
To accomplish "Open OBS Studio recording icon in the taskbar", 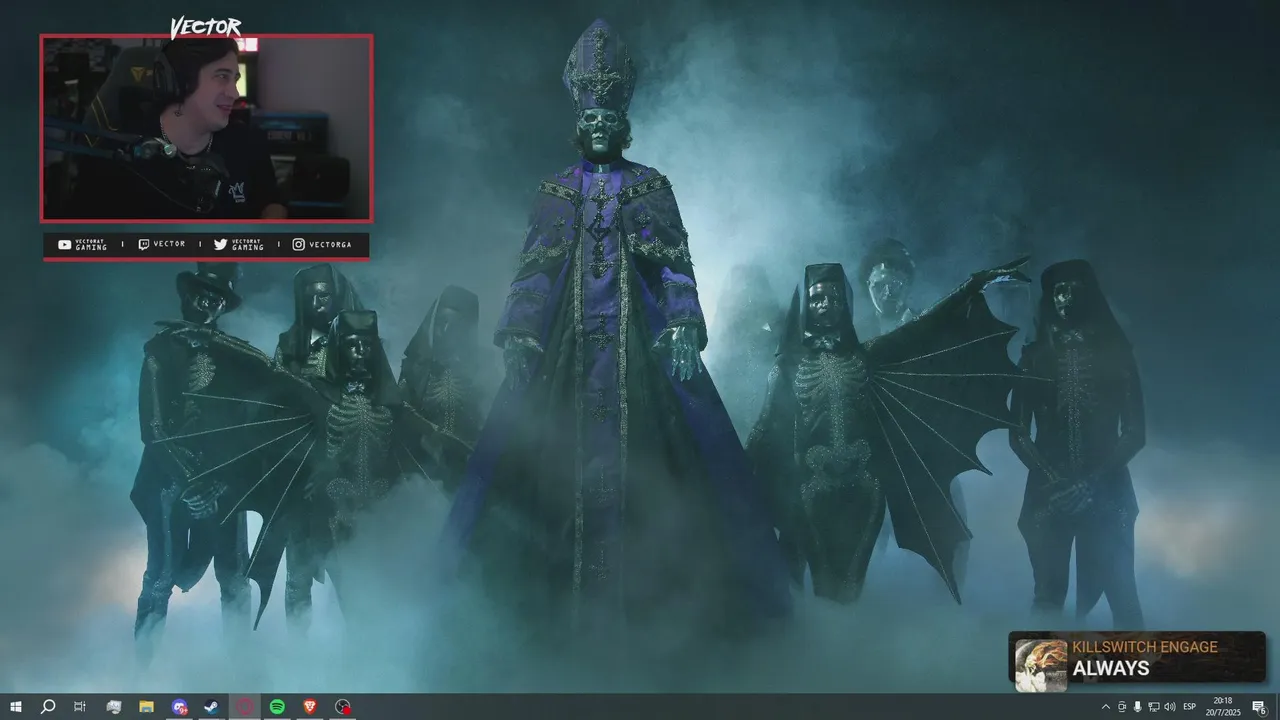I will pos(343,707).
